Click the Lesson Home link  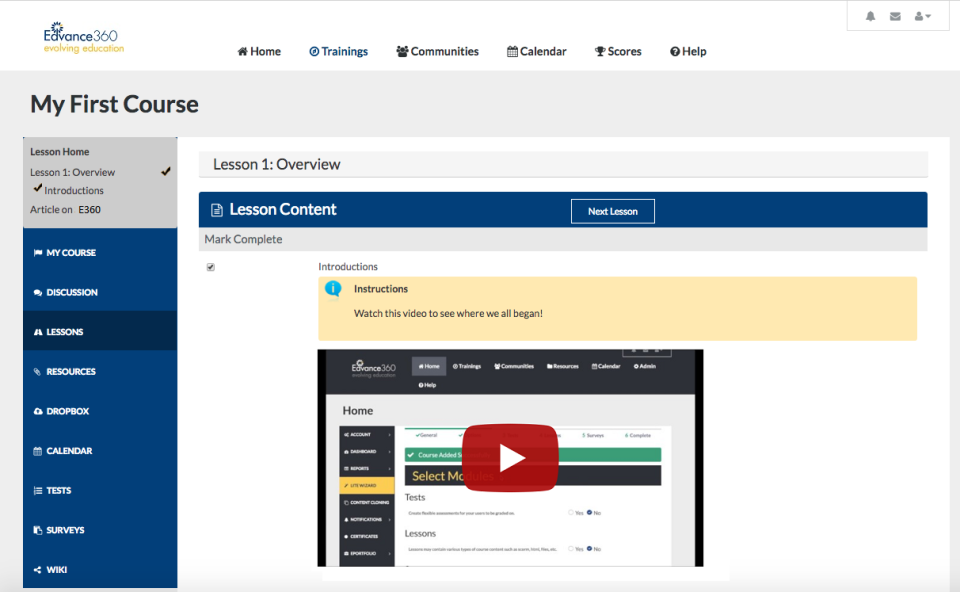pyautogui.click(x=59, y=152)
